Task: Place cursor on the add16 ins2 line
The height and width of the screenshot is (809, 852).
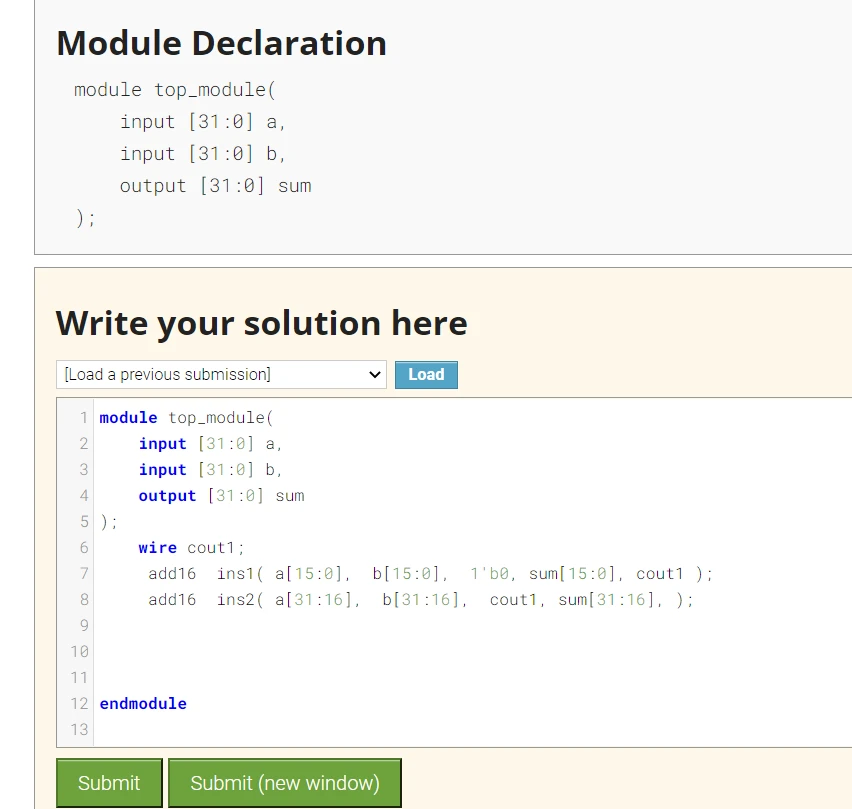Action: (x=420, y=600)
